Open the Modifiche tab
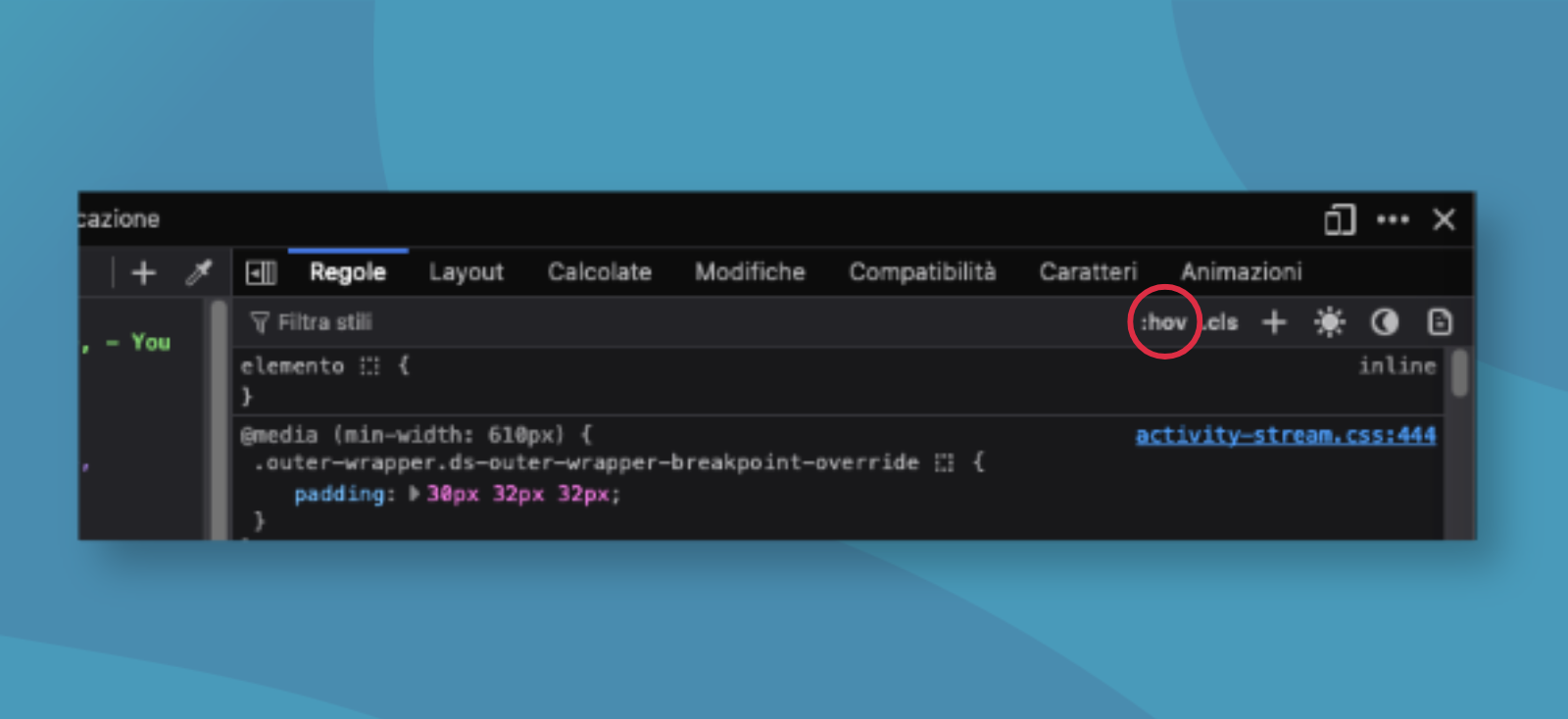Viewport: 1568px width, 719px height. click(x=750, y=272)
